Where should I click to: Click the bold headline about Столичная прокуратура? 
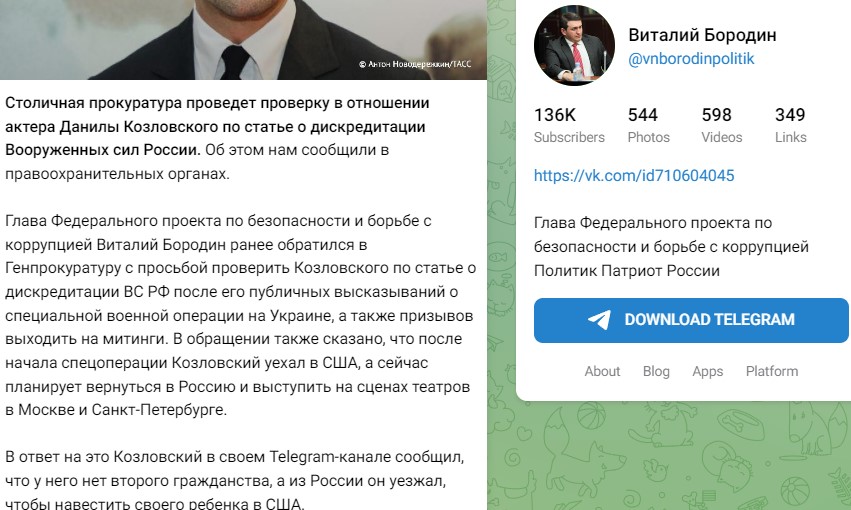coord(217,126)
